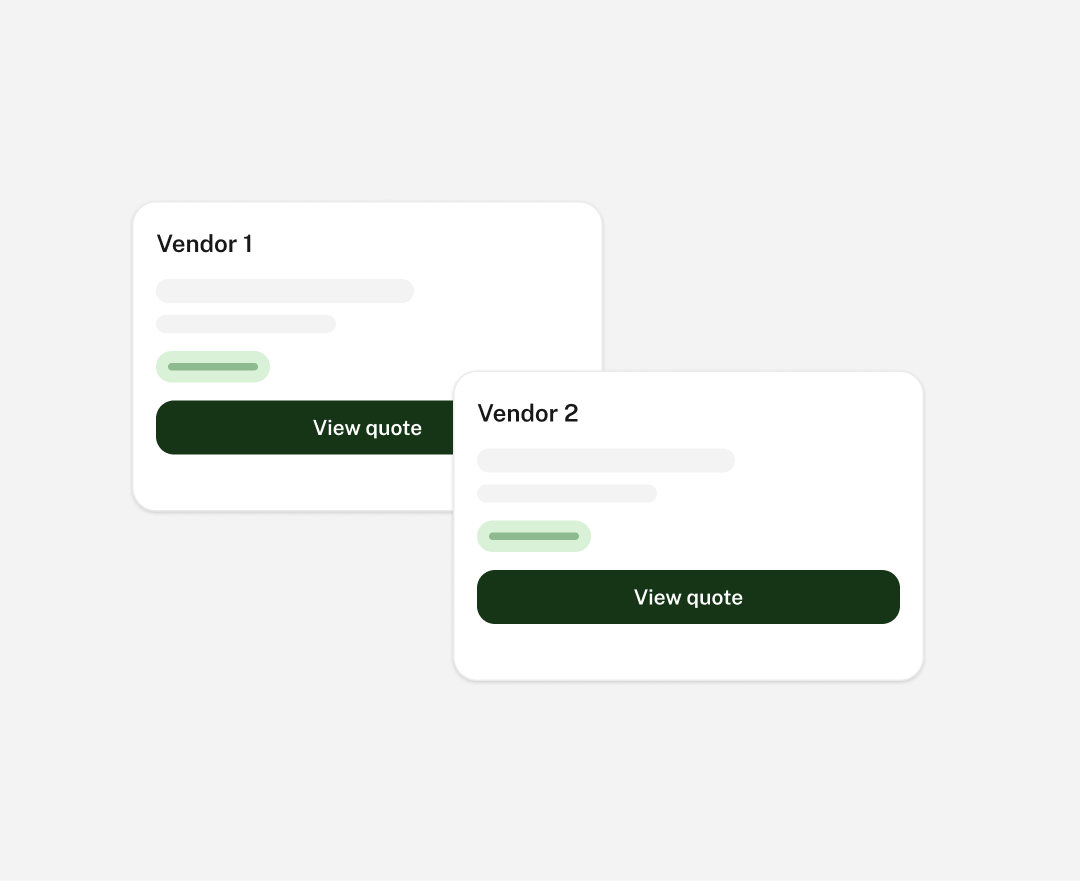Click the numeral in the Vendor 1 title
The height and width of the screenshot is (881, 1080).
[x=247, y=244]
